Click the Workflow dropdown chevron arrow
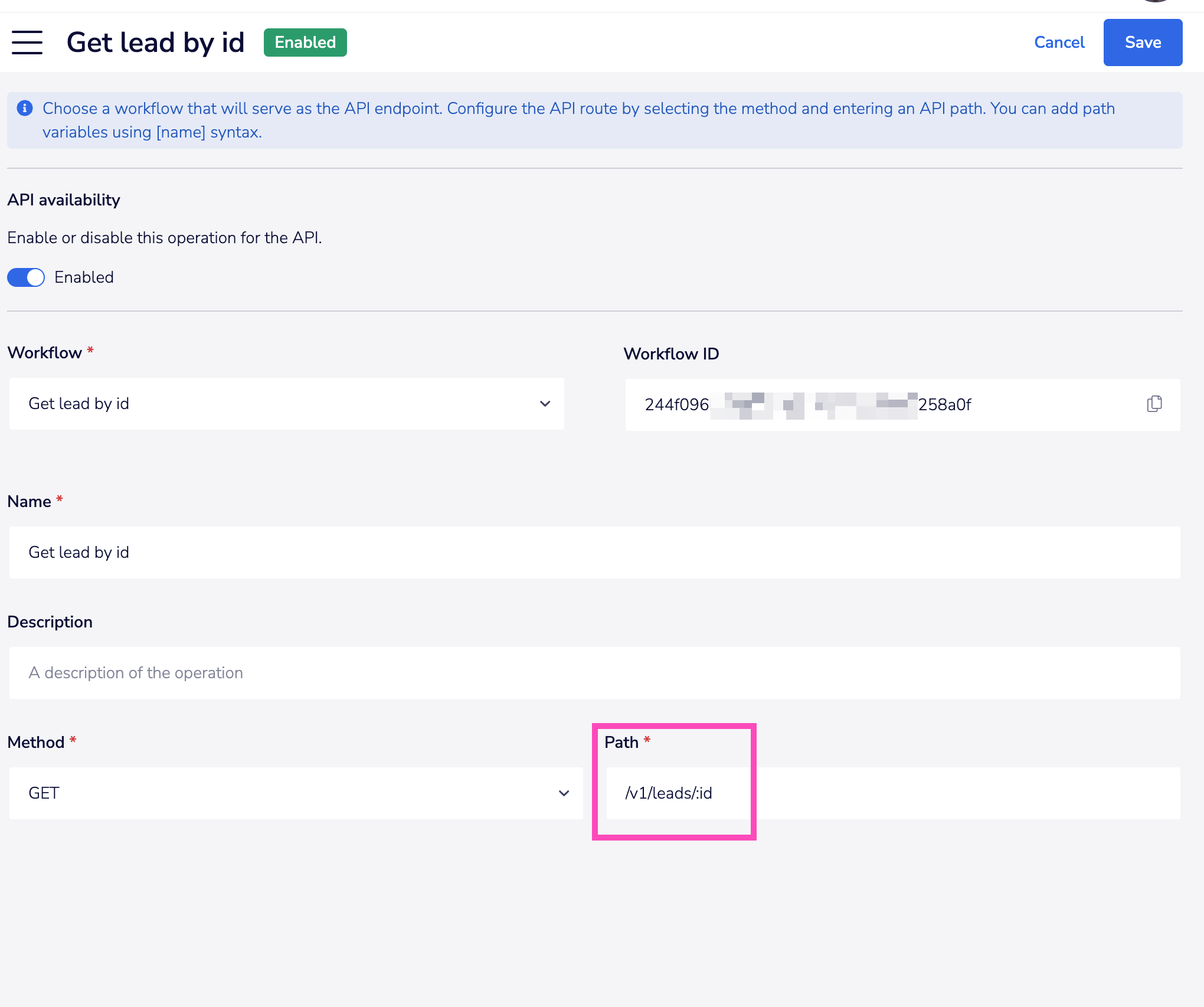Screen dimensions: 1204x1007 545,404
